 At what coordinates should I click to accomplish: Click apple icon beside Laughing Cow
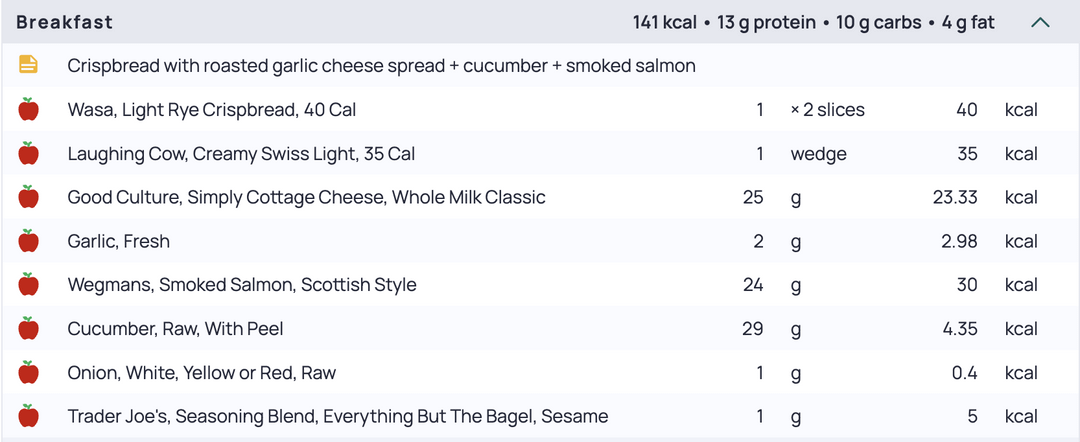click(28, 154)
